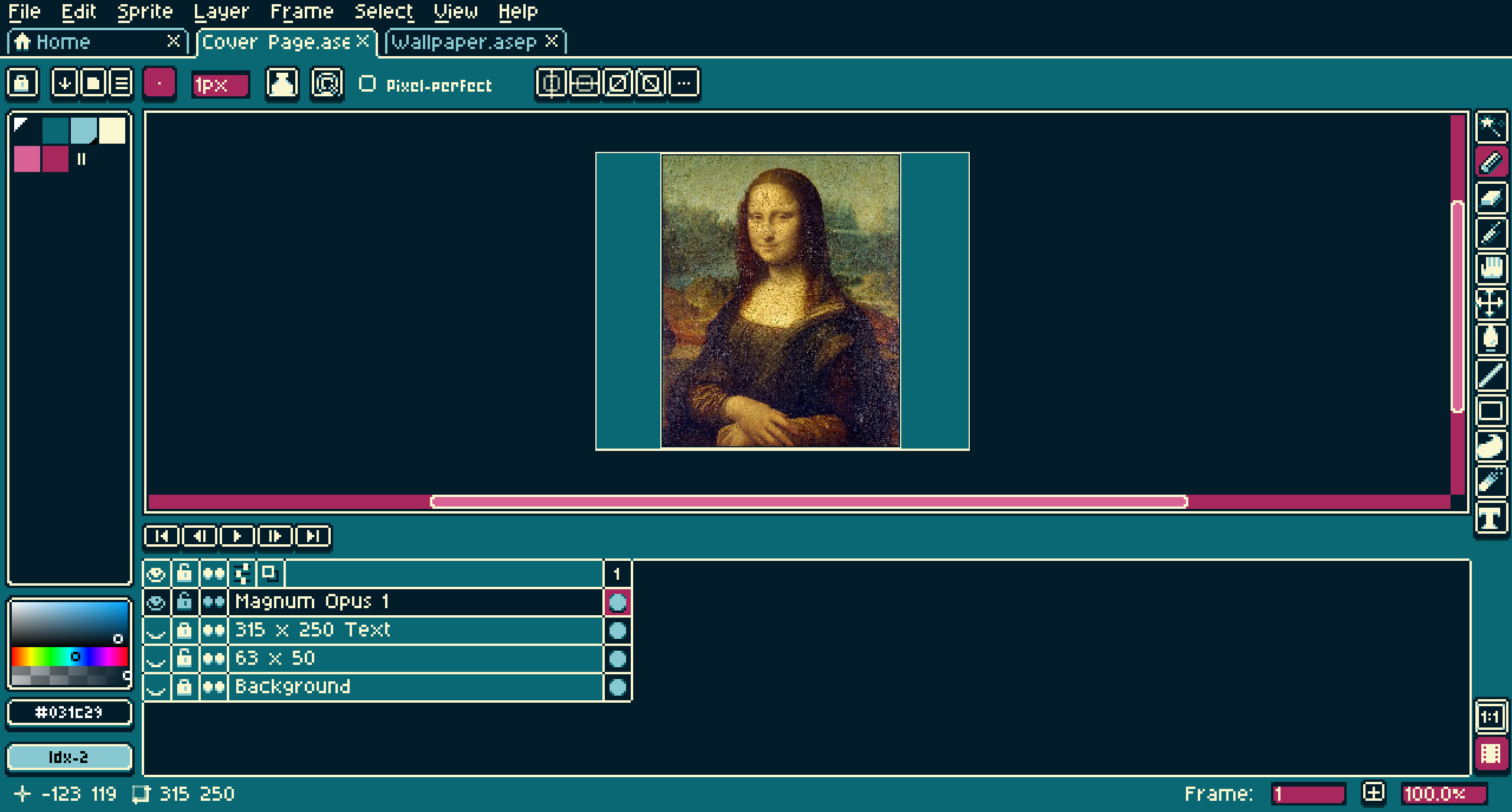Click the #031c29 hex color field

[69, 712]
